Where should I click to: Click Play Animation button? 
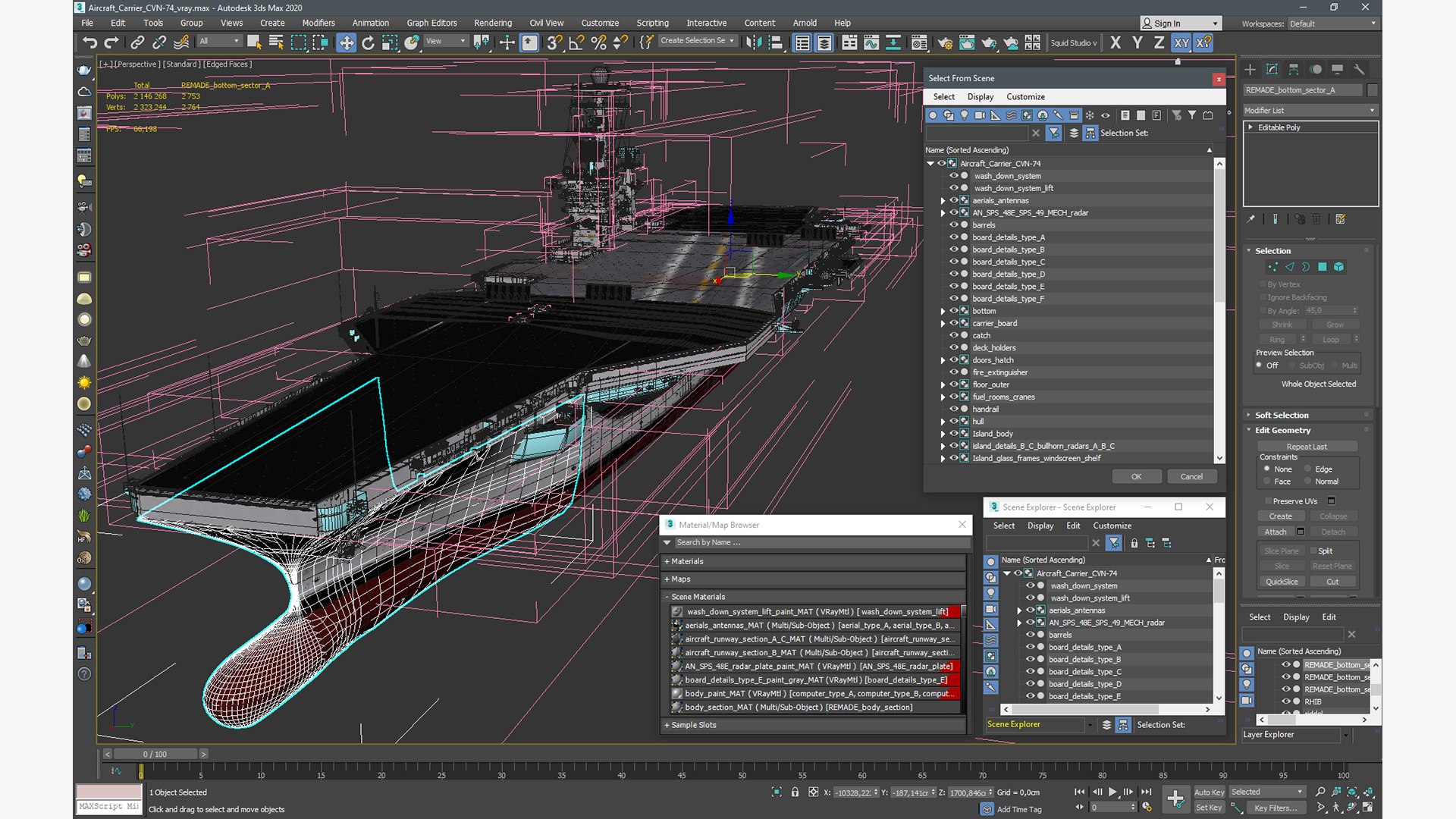pos(1112,792)
